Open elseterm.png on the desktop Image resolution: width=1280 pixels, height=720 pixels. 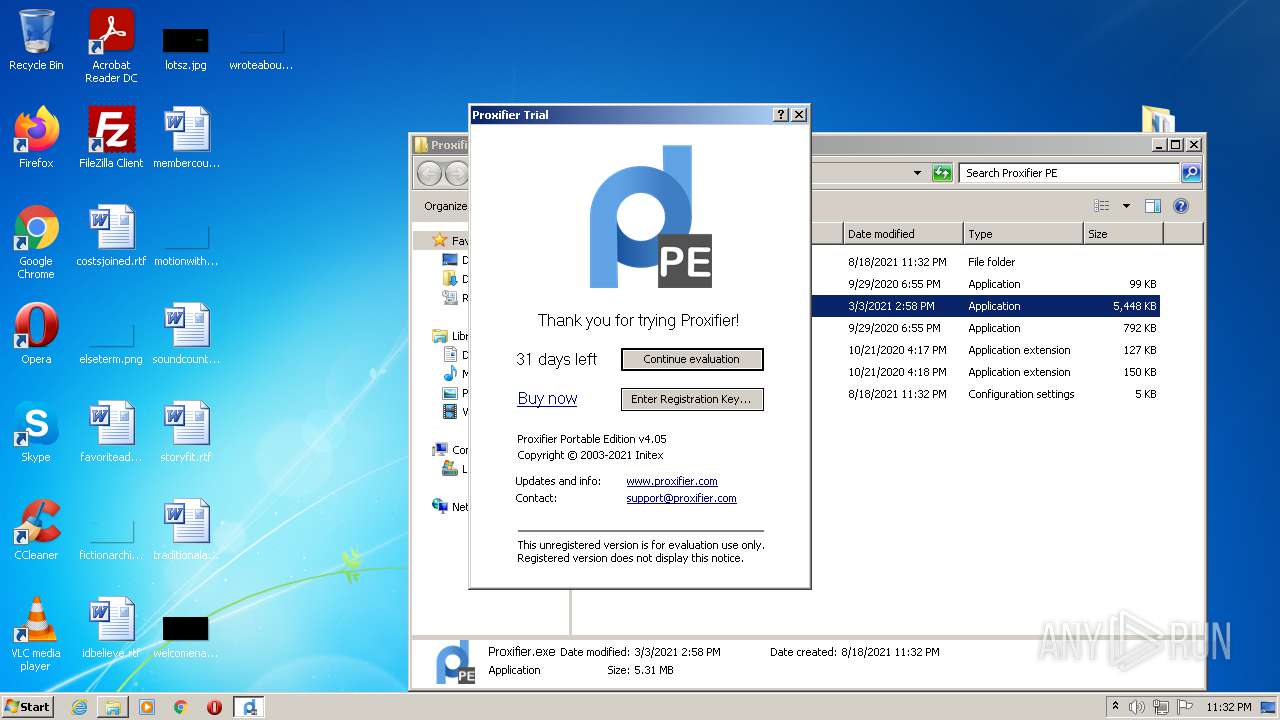pos(111,344)
